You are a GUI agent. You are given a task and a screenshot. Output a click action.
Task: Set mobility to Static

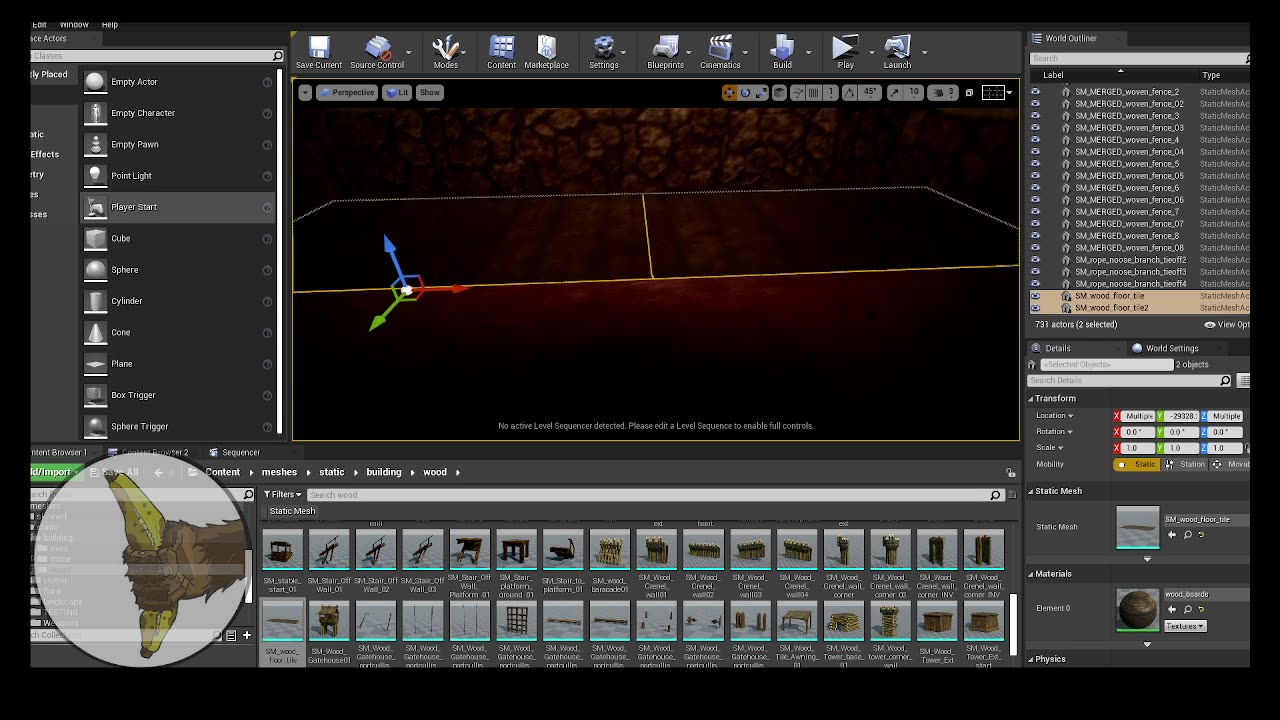(1137, 464)
